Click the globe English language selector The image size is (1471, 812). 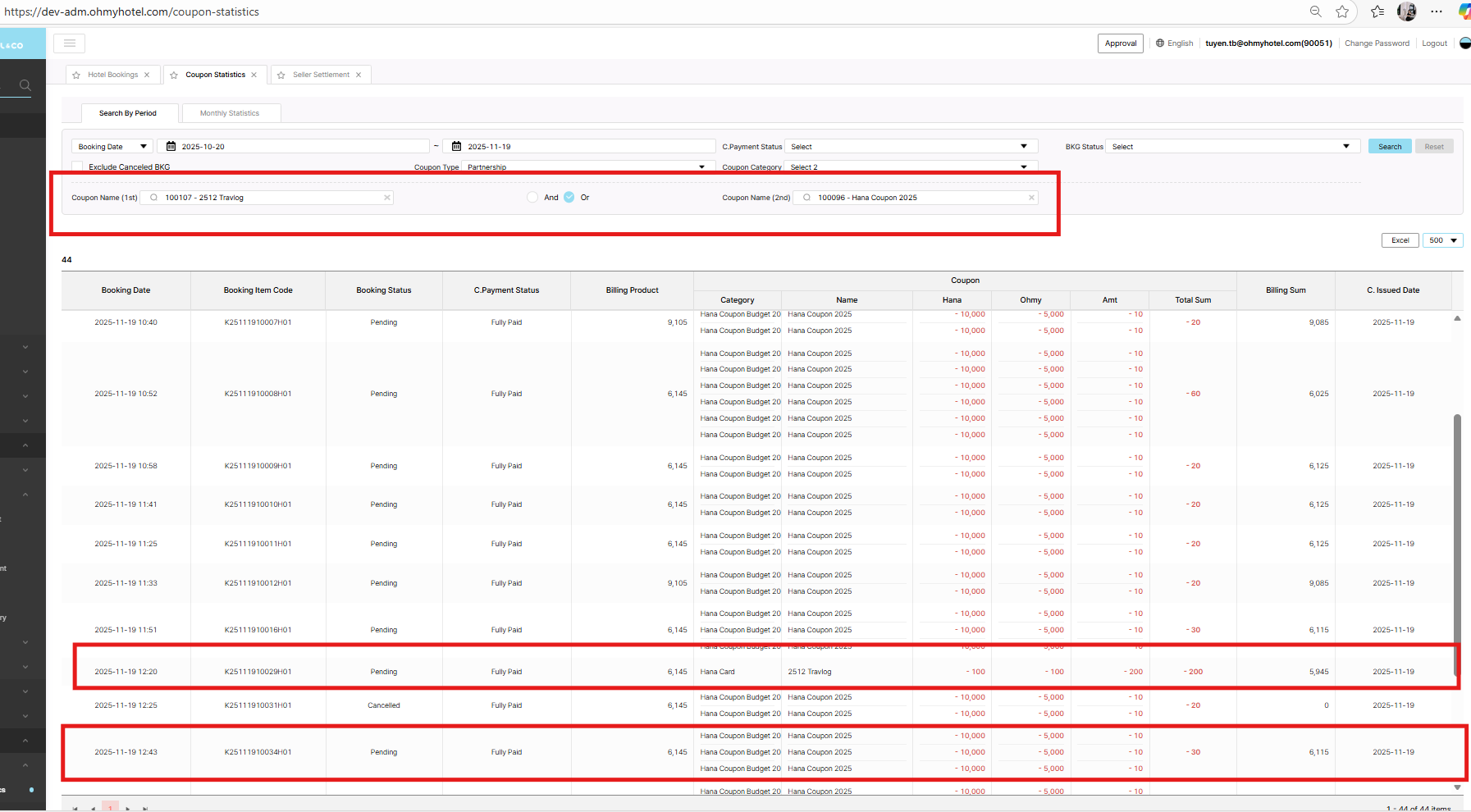(1174, 43)
